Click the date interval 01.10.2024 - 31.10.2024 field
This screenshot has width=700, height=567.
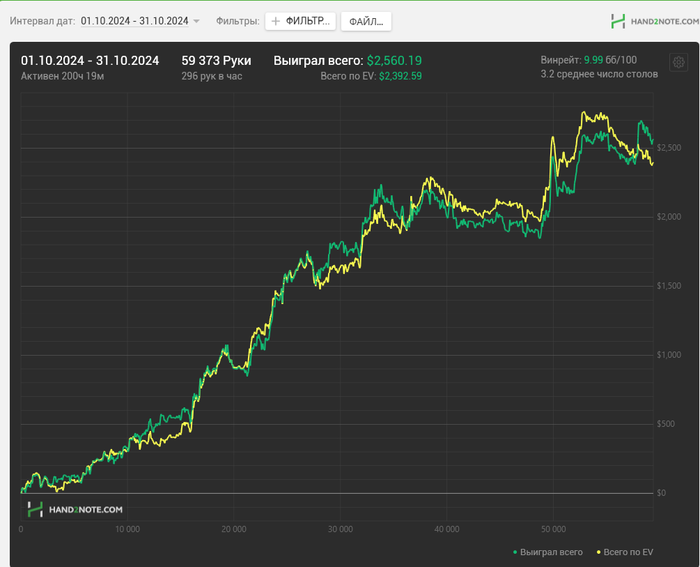134,21
